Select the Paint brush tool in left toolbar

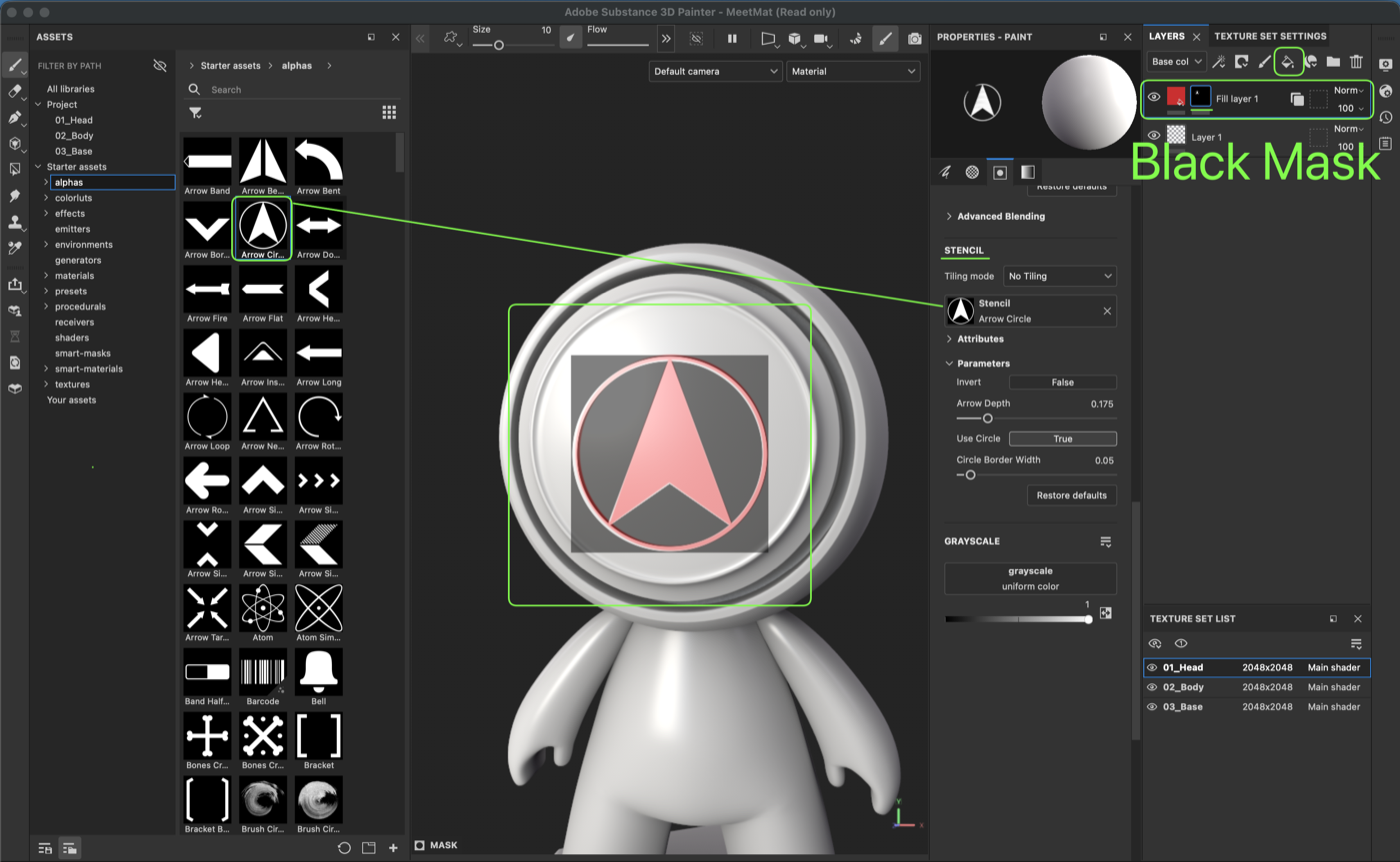click(15, 66)
